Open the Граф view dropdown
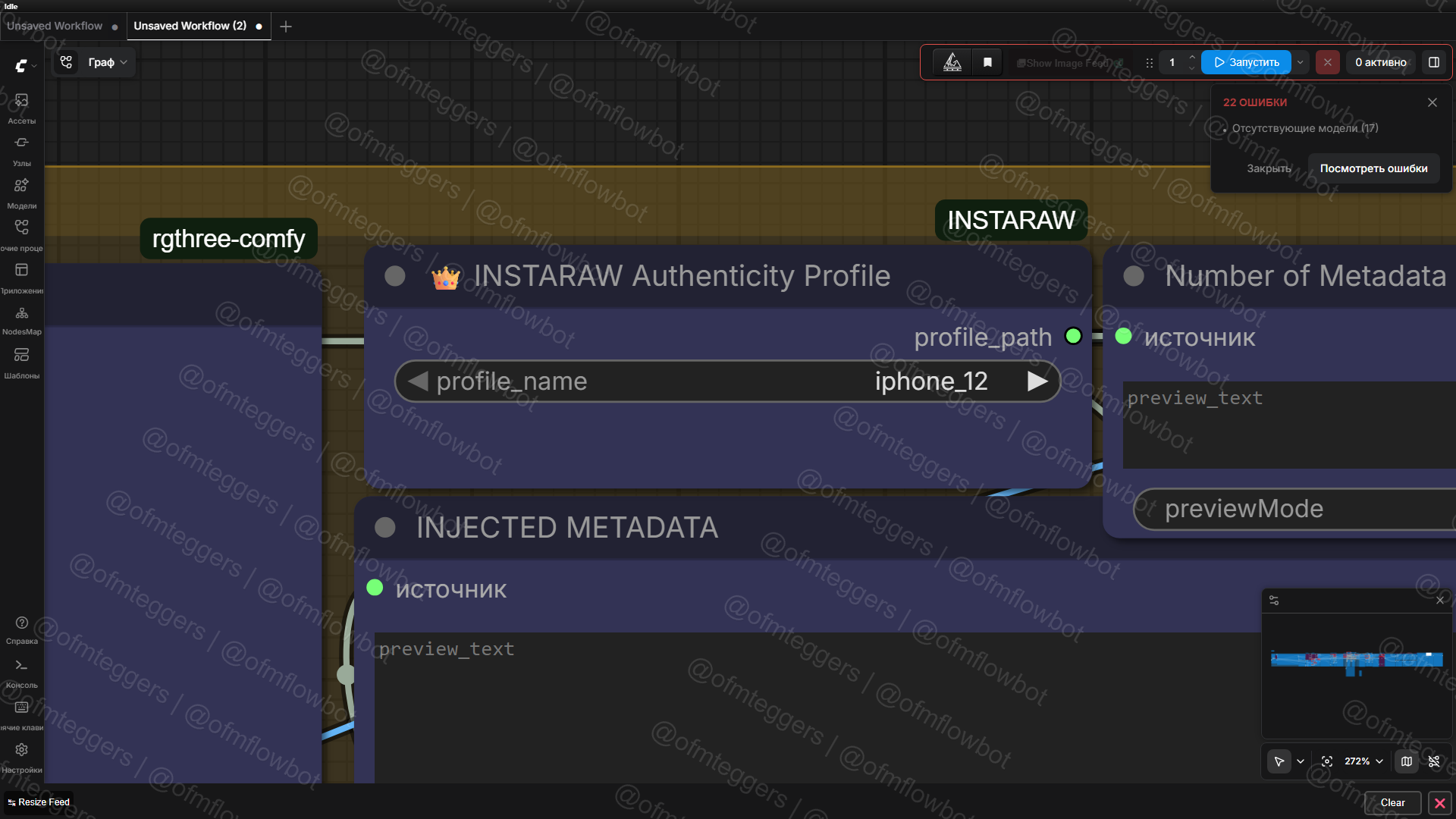The height and width of the screenshot is (819, 1456). click(x=107, y=62)
